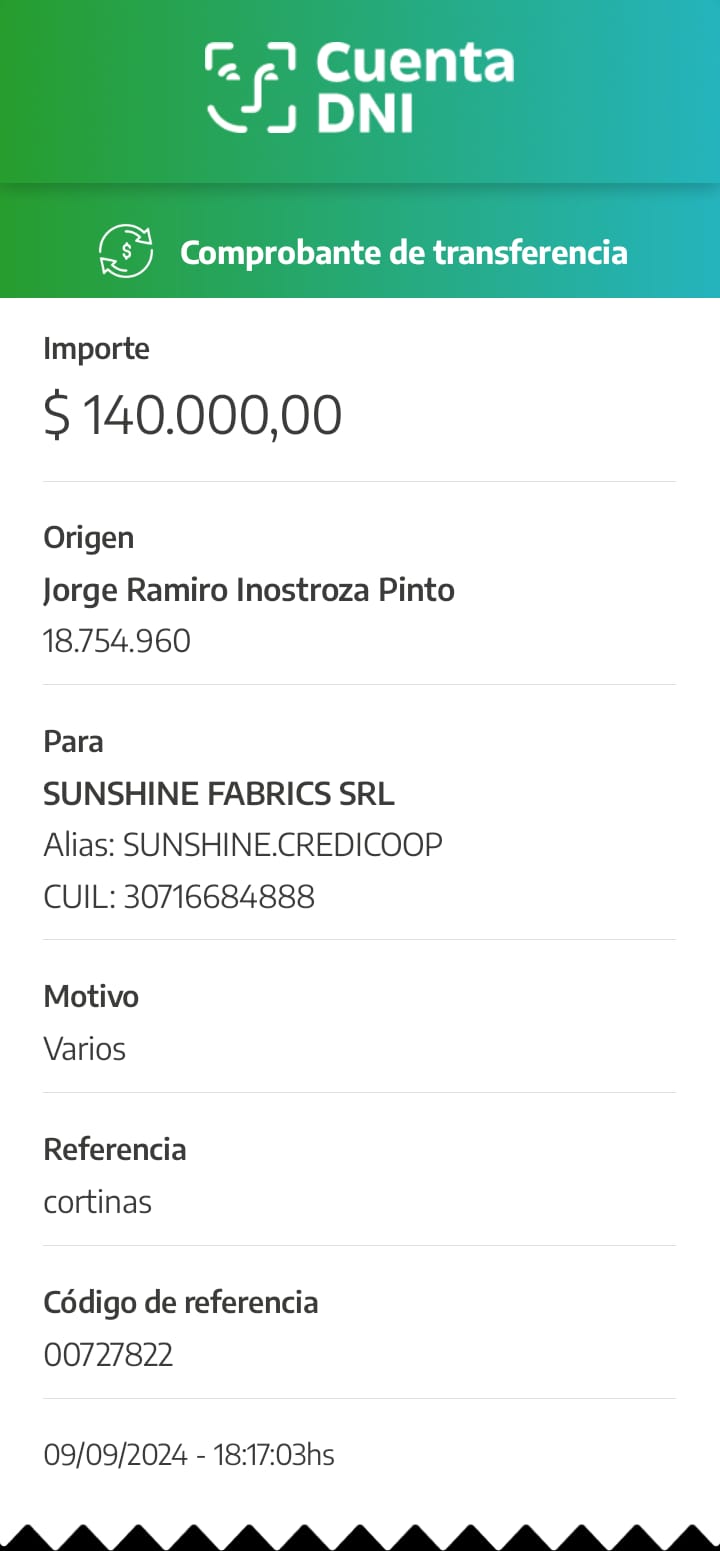Select reference code 00727822
720x1551 pixels.
tap(108, 1355)
